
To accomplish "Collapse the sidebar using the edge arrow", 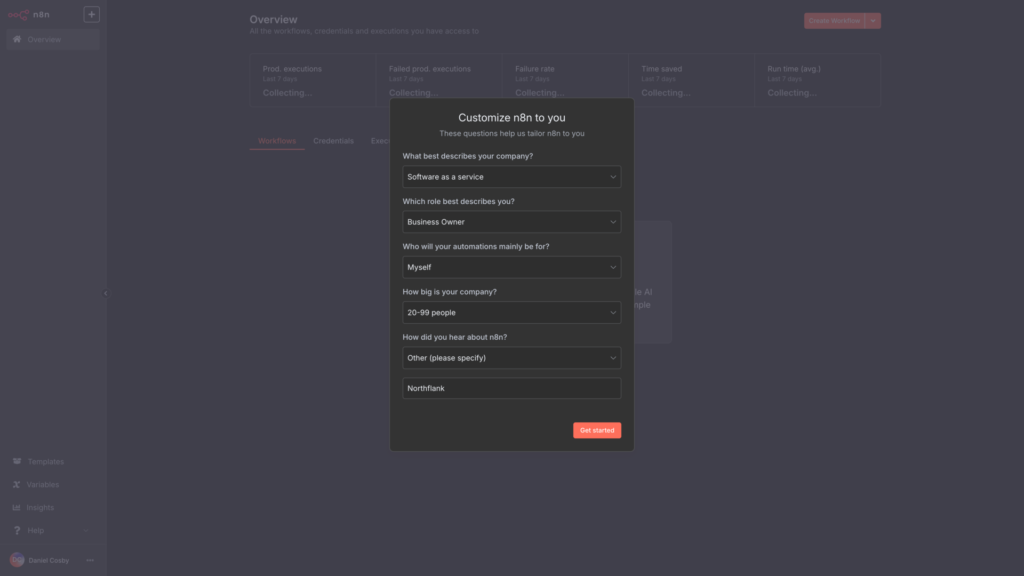I will 106,293.
